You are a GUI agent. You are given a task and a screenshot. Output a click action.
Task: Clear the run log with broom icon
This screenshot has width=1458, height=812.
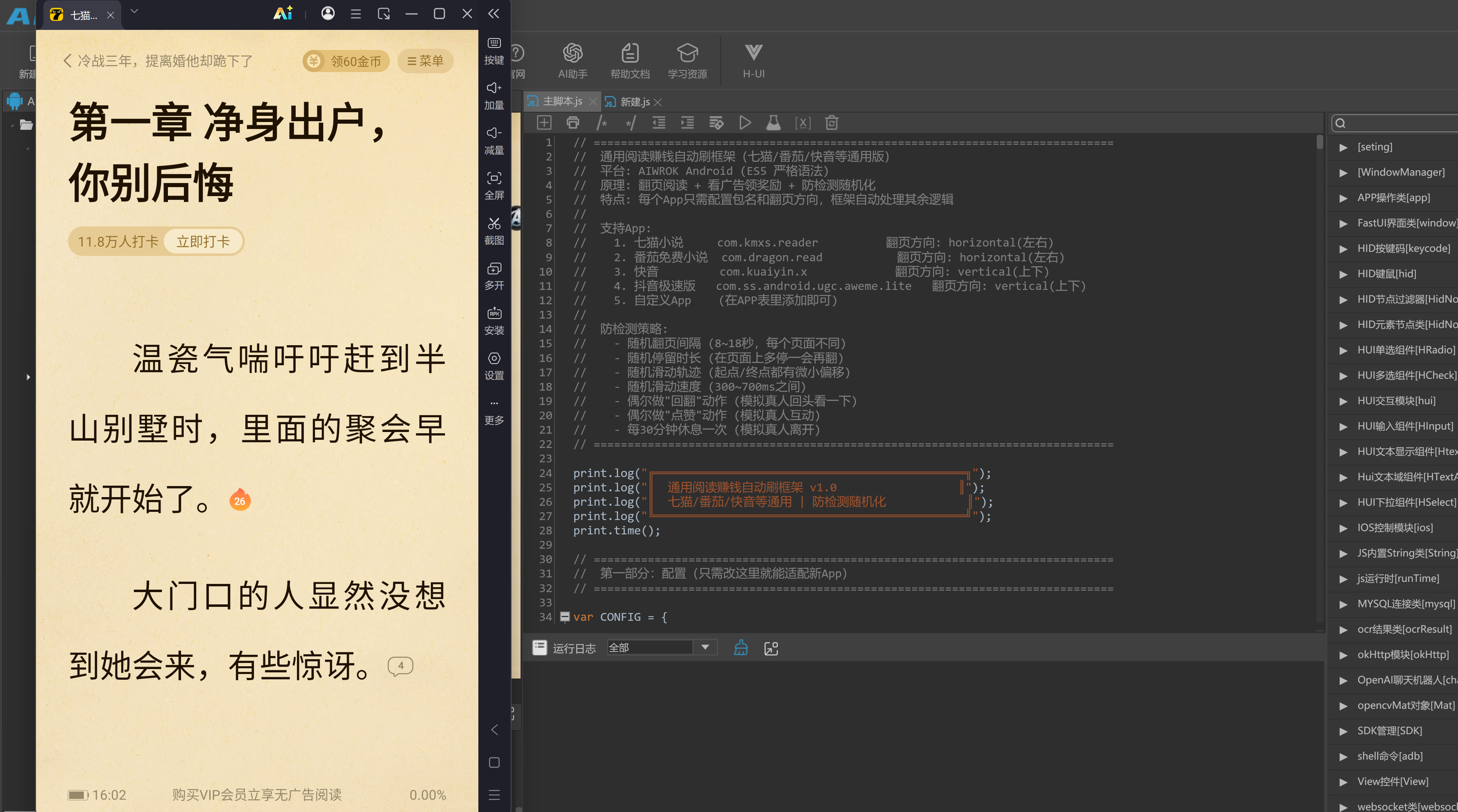coord(740,648)
